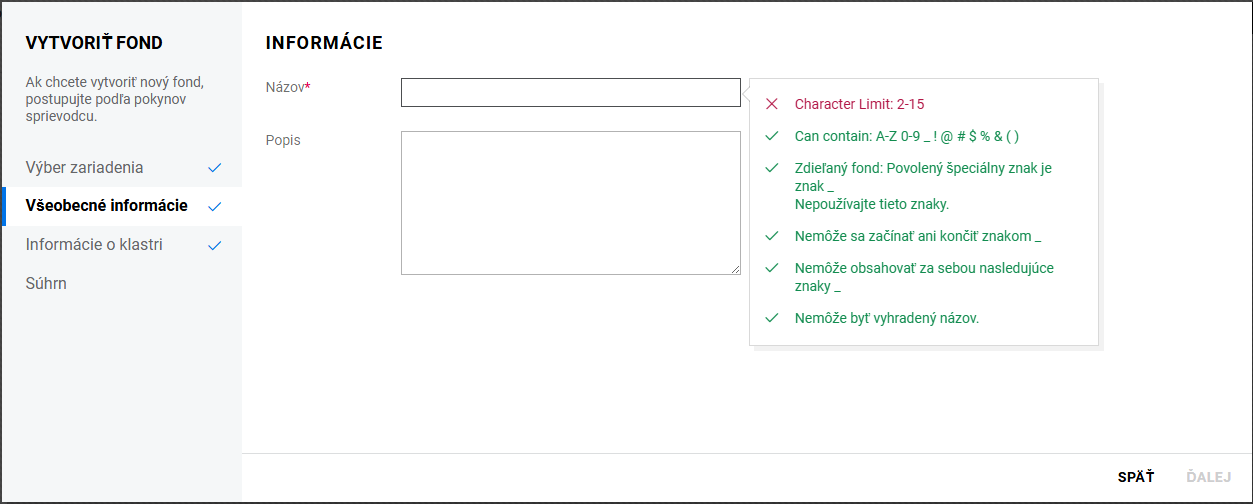Viewport: 1253px width, 504px height.
Task: Click green check beside "Can contain" rule
Action: [x=771, y=136]
